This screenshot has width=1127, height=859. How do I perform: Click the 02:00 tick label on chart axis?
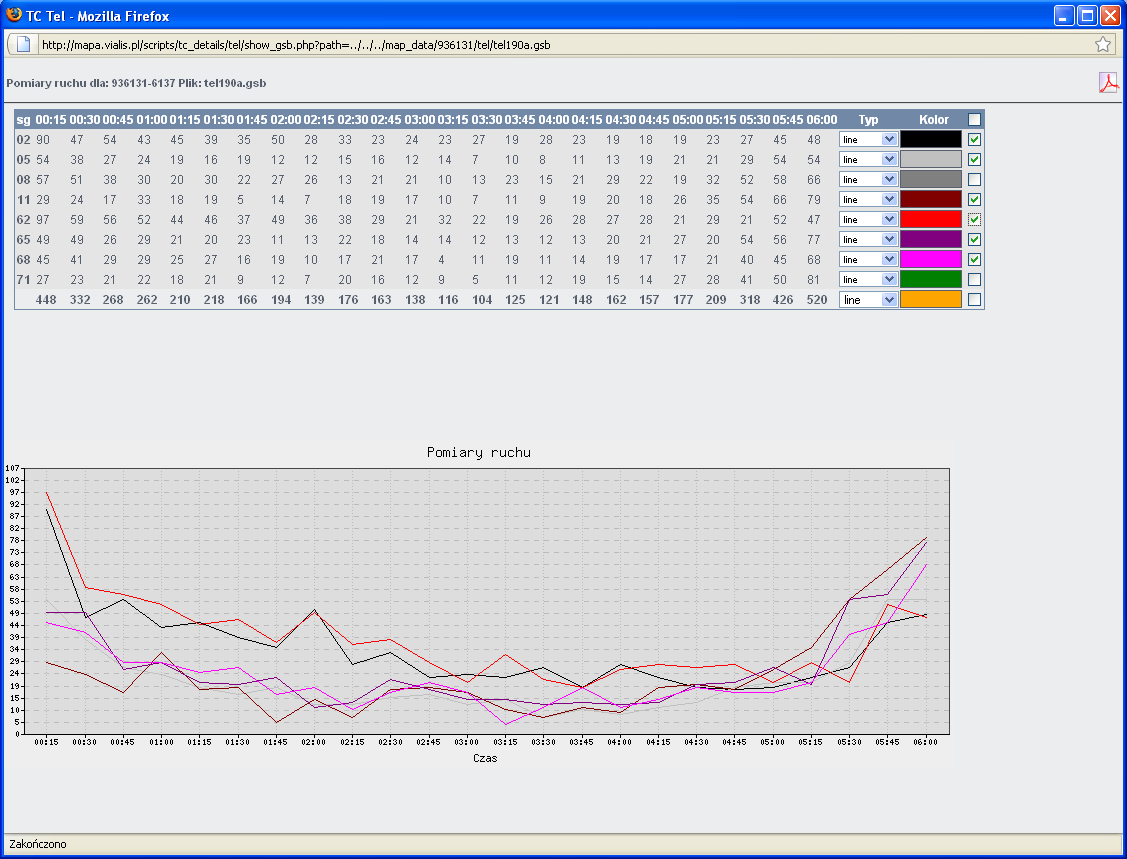[x=313, y=742]
